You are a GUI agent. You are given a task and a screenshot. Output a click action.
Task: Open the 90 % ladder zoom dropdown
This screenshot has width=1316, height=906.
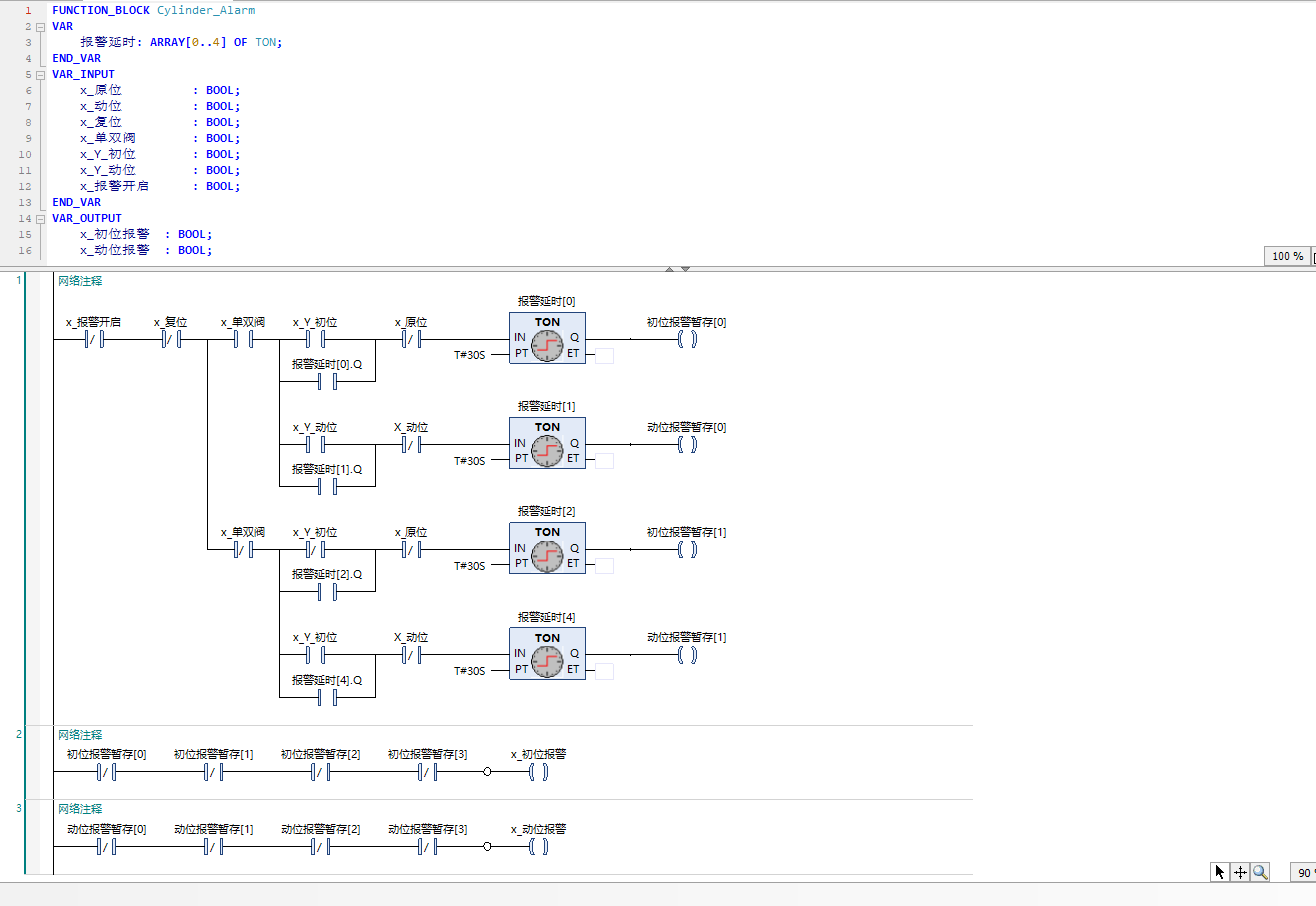[x=1303, y=873]
